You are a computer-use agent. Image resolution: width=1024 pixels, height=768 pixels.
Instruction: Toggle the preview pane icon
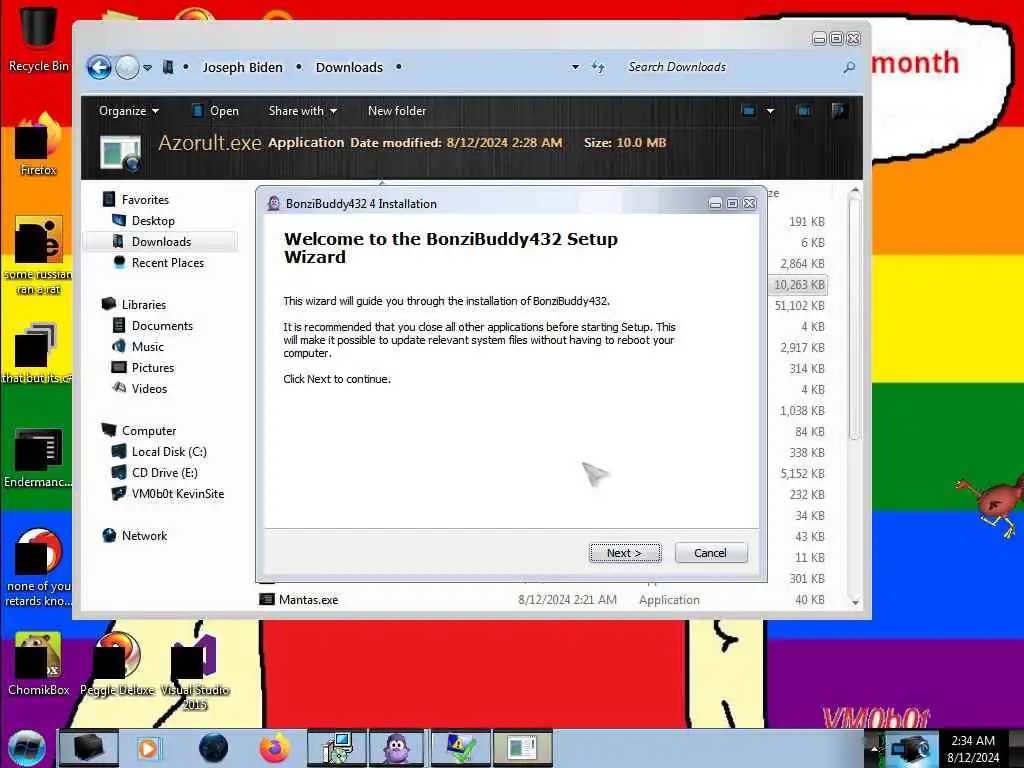pos(804,111)
